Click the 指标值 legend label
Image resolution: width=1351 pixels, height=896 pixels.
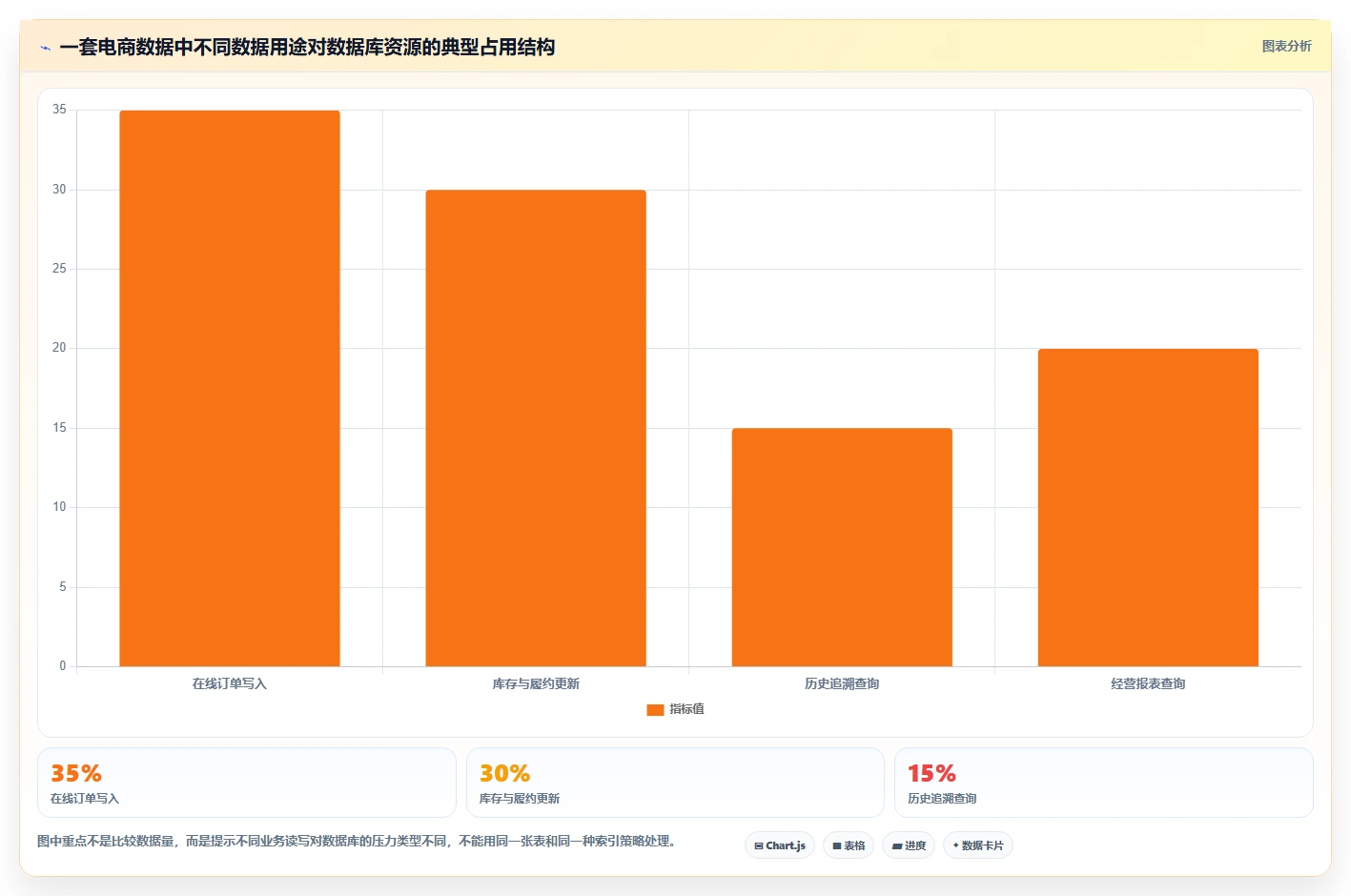[x=686, y=709]
